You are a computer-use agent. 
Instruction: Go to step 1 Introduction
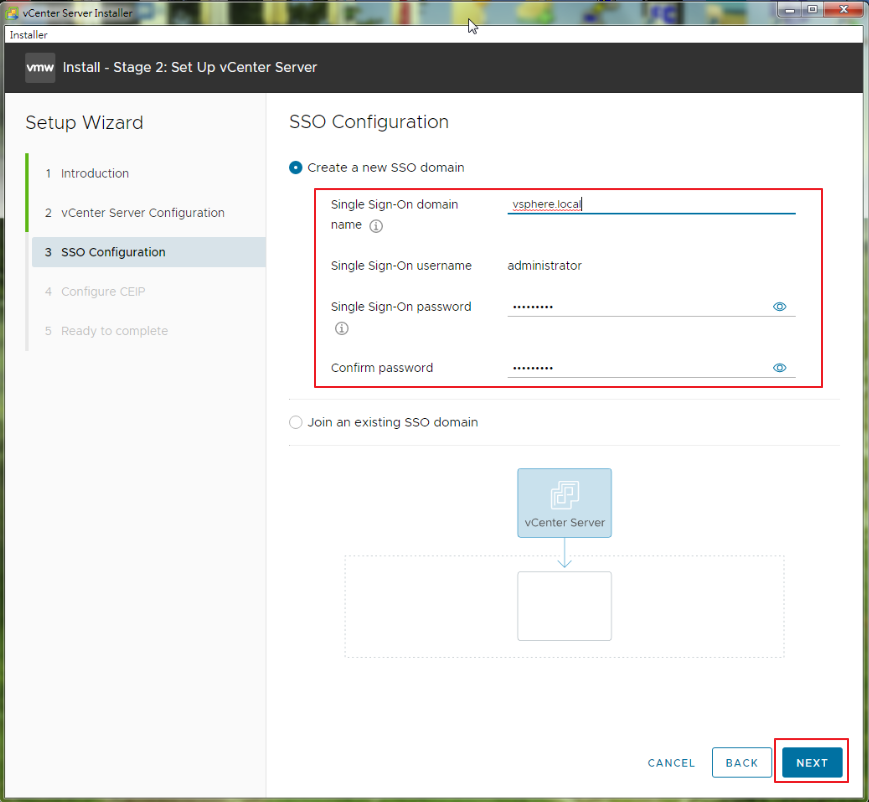[x=94, y=173]
